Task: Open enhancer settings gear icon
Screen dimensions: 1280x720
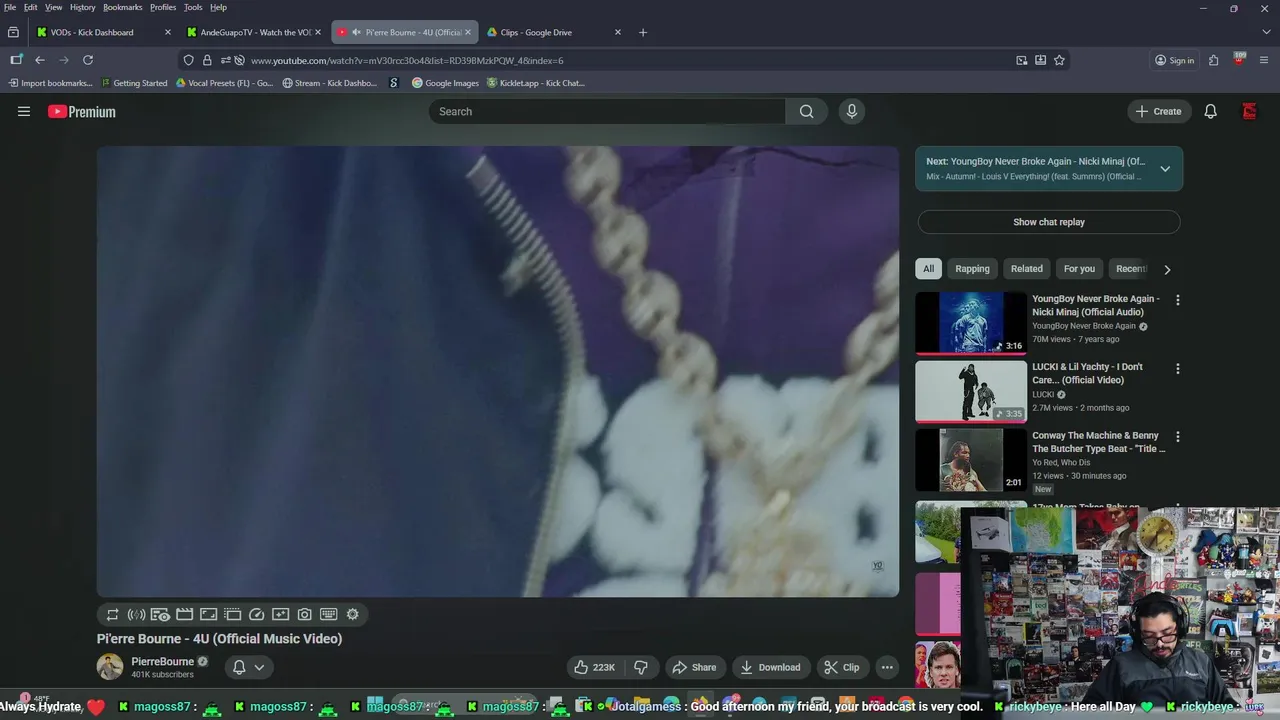Action: click(x=352, y=614)
